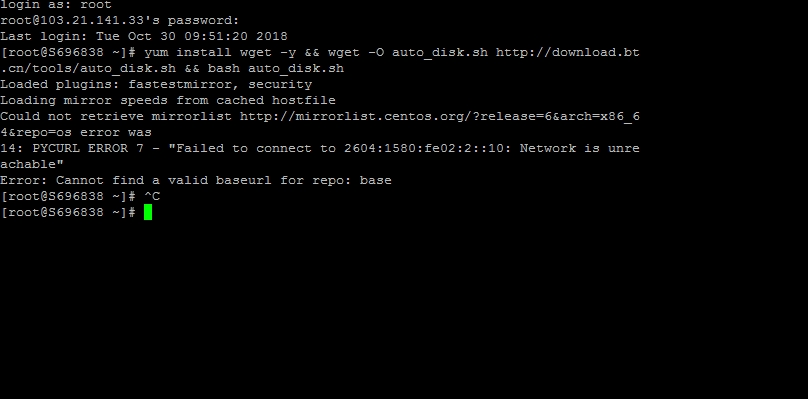
Task: Click the root@103.21.141.33's password prompt
Action: point(120,21)
